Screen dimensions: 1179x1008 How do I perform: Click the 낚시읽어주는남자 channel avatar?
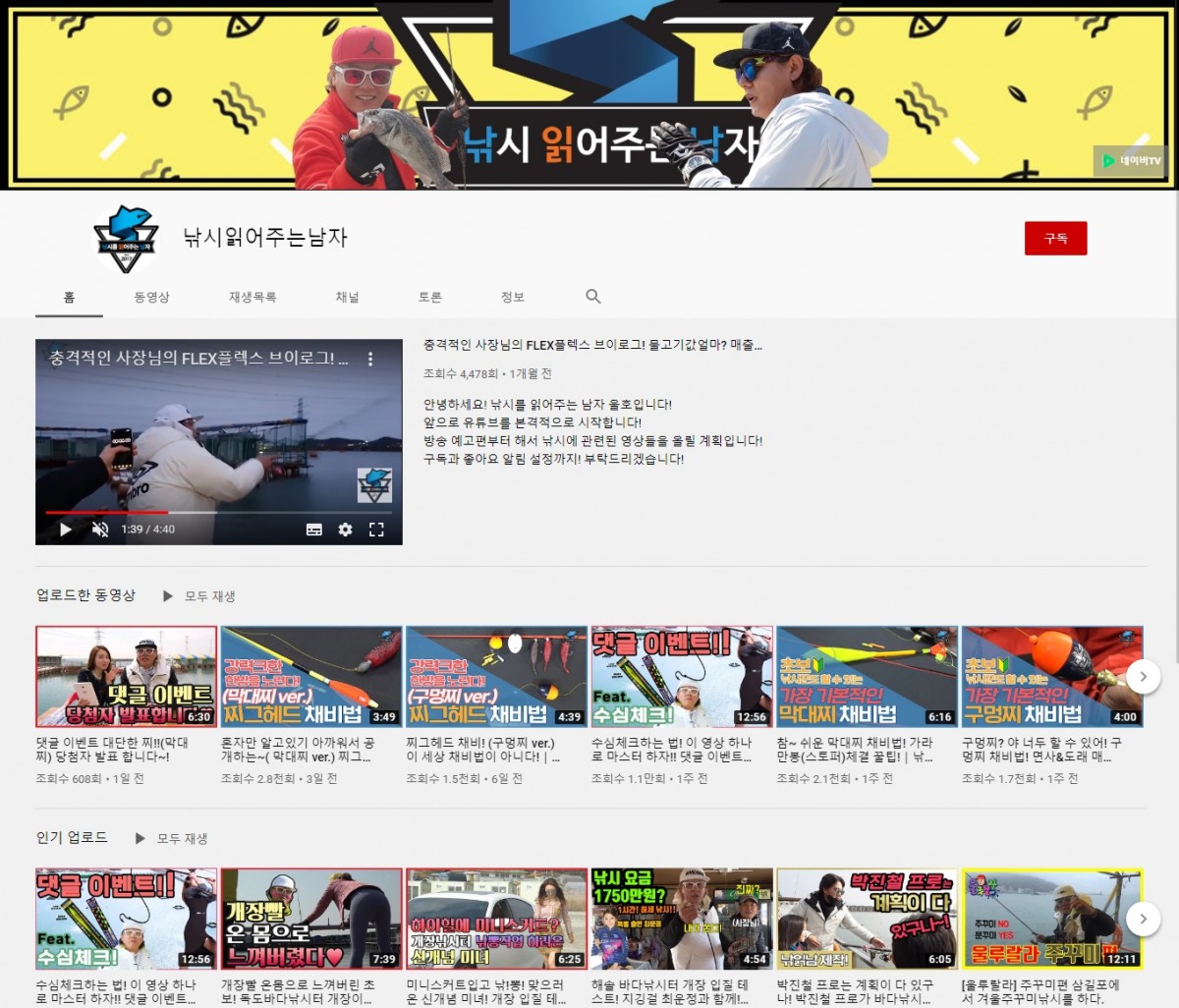126,239
